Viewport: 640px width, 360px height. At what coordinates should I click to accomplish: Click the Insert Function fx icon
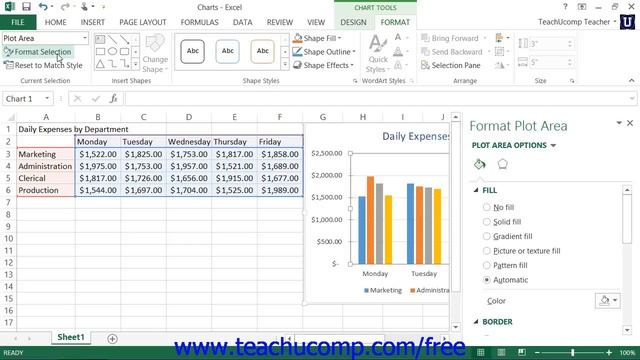[x=113, y=98]
